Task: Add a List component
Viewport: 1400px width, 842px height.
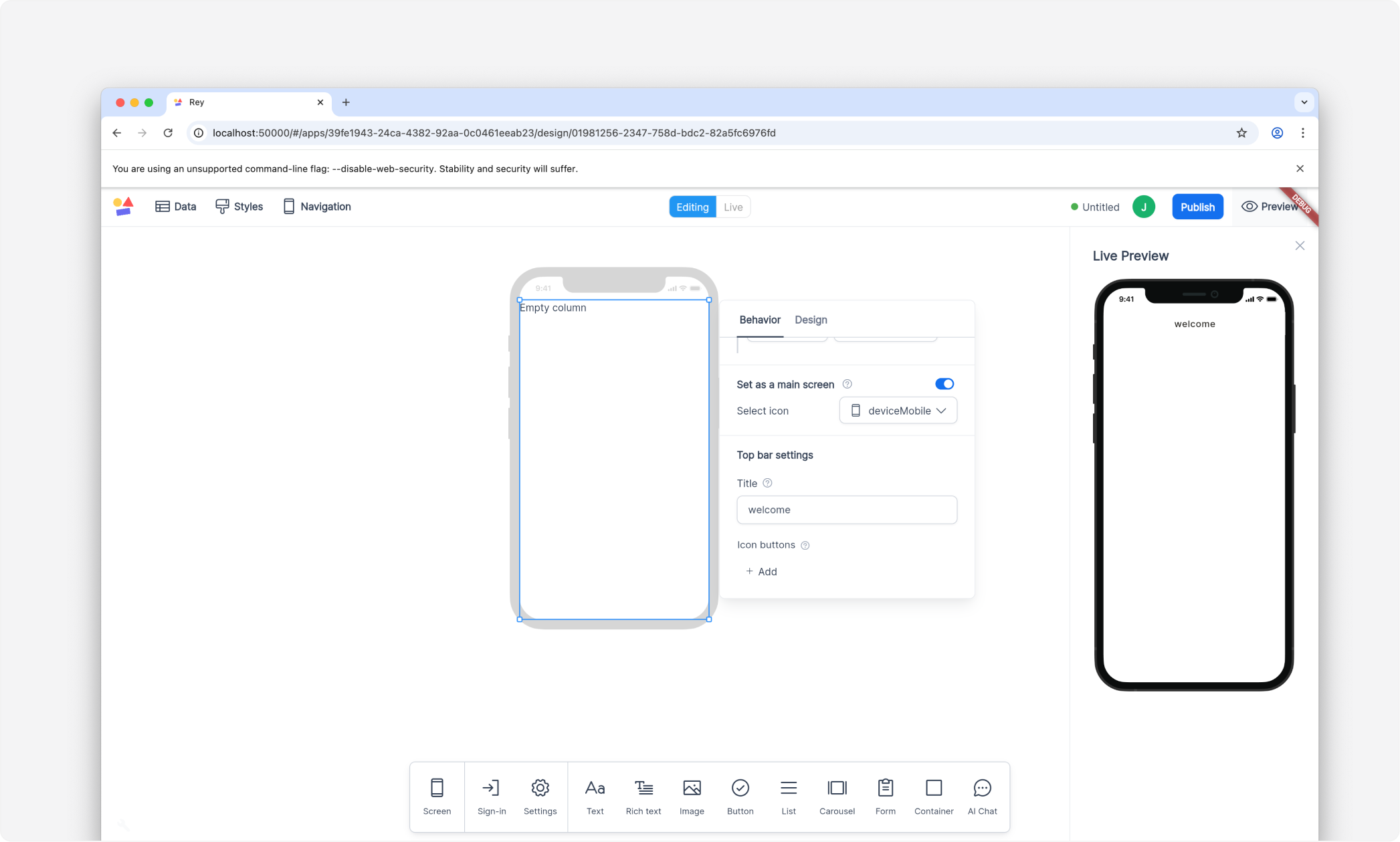Action: point(788,797)
